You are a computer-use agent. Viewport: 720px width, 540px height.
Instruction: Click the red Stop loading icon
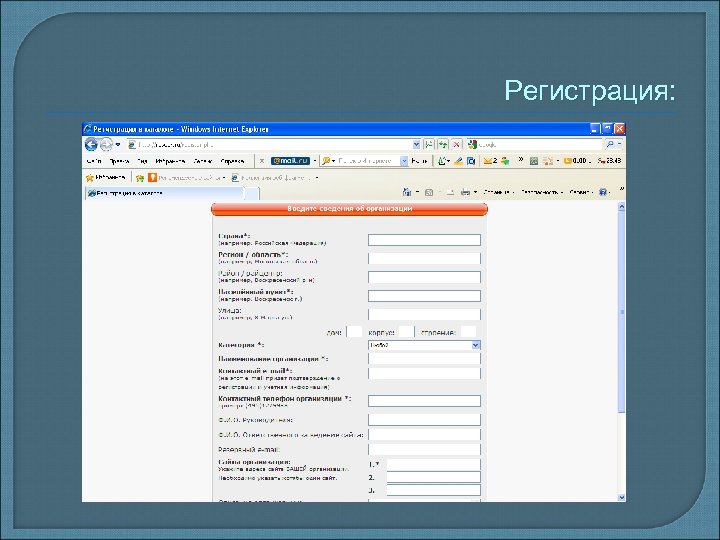pyautogui.click(x=456, y=145)
